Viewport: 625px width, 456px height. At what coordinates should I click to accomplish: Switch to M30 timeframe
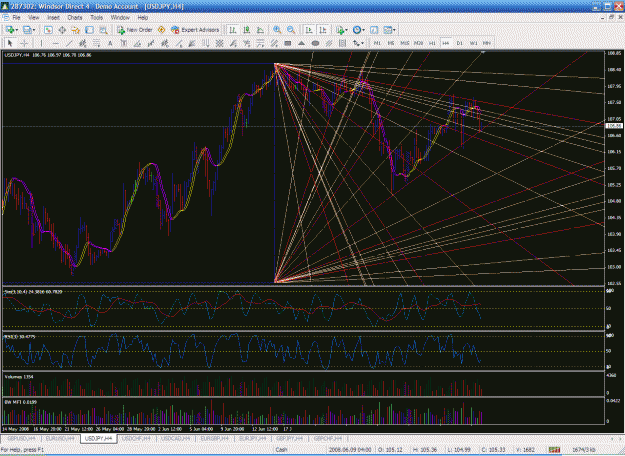pyautogui.click(x=418, y=43)
